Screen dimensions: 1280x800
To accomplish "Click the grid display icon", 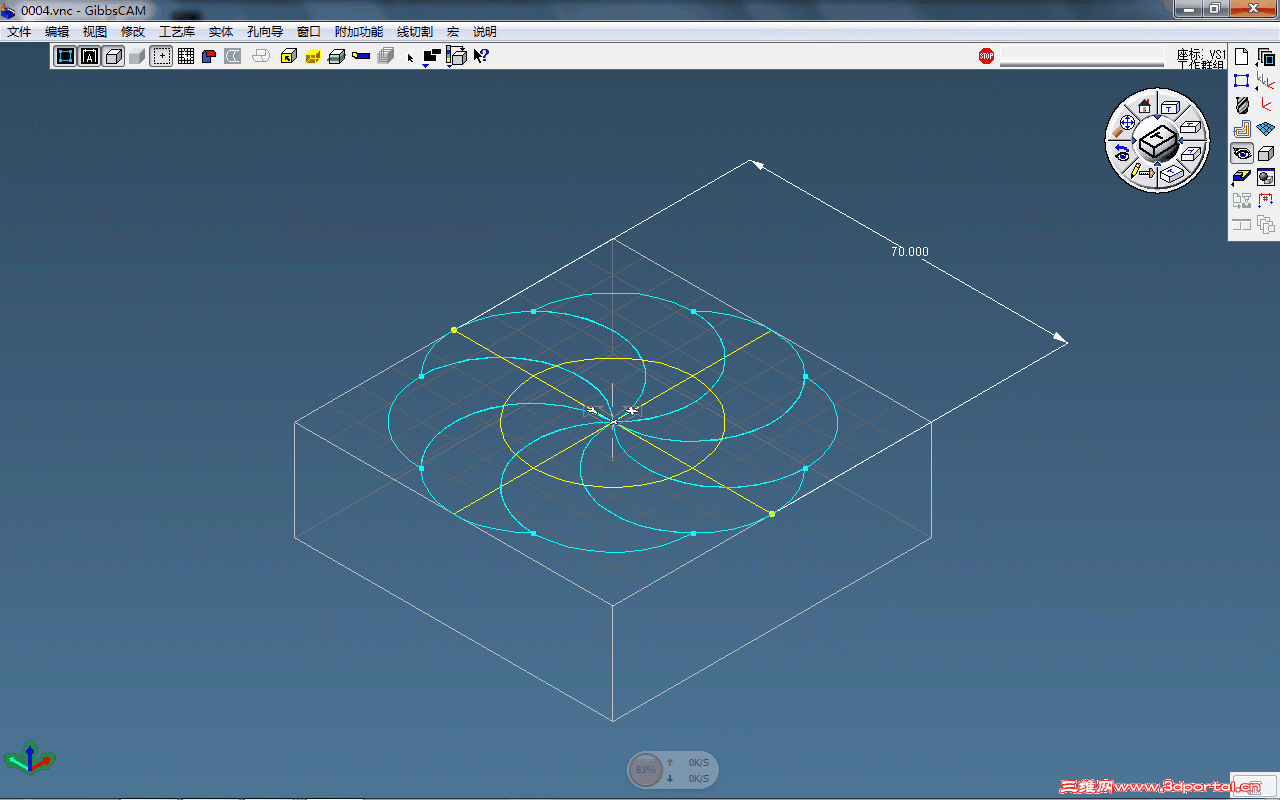I will click(186, 56).
